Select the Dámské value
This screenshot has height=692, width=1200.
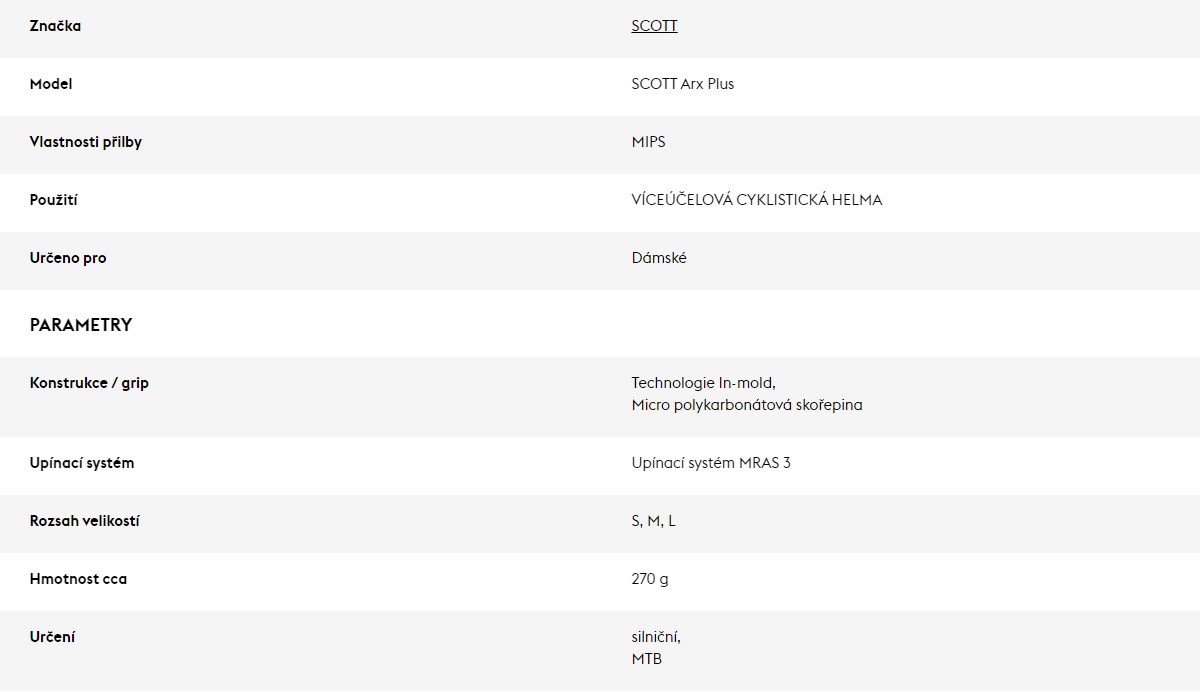[x=659, y=258]
